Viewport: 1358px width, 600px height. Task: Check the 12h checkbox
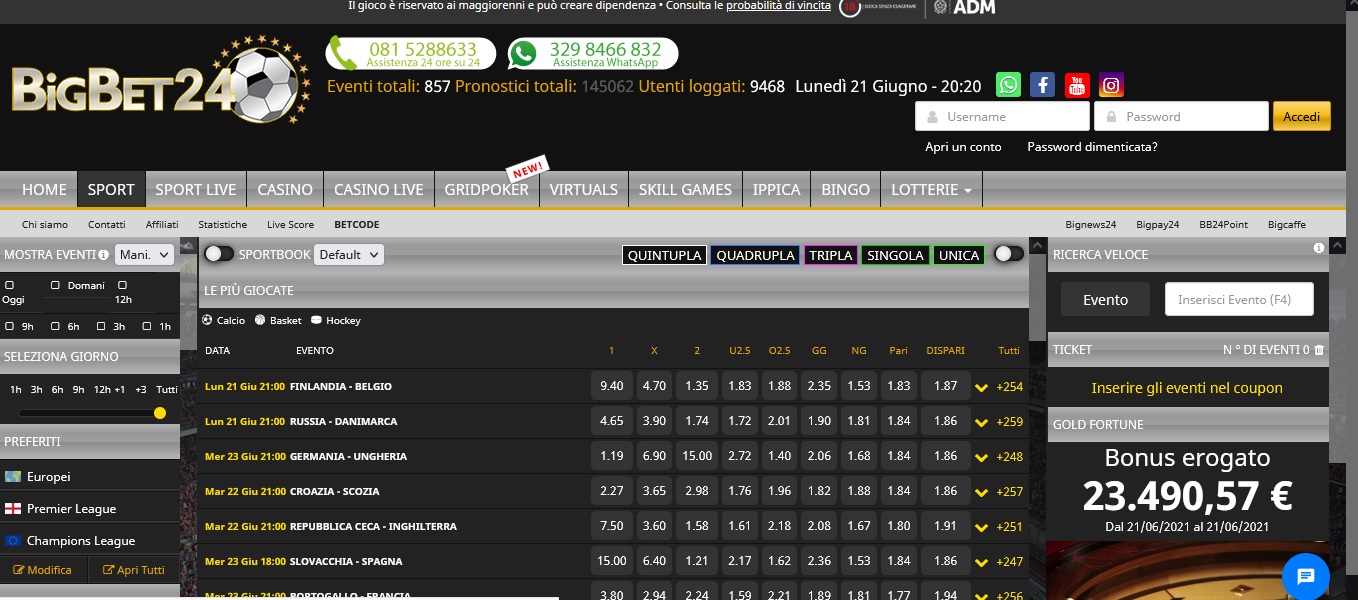click(x=122, y=285)
